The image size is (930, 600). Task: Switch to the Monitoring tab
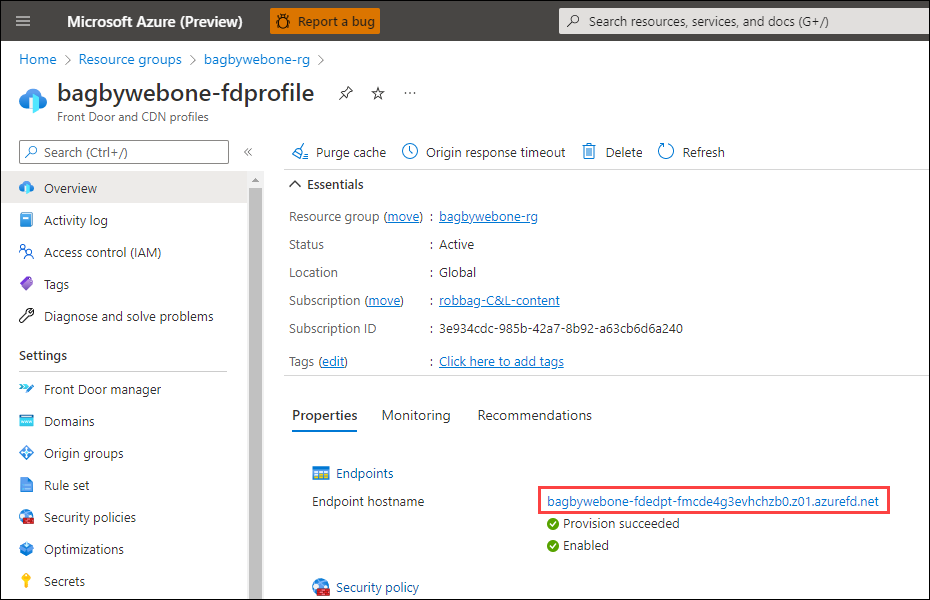point(416,416)
